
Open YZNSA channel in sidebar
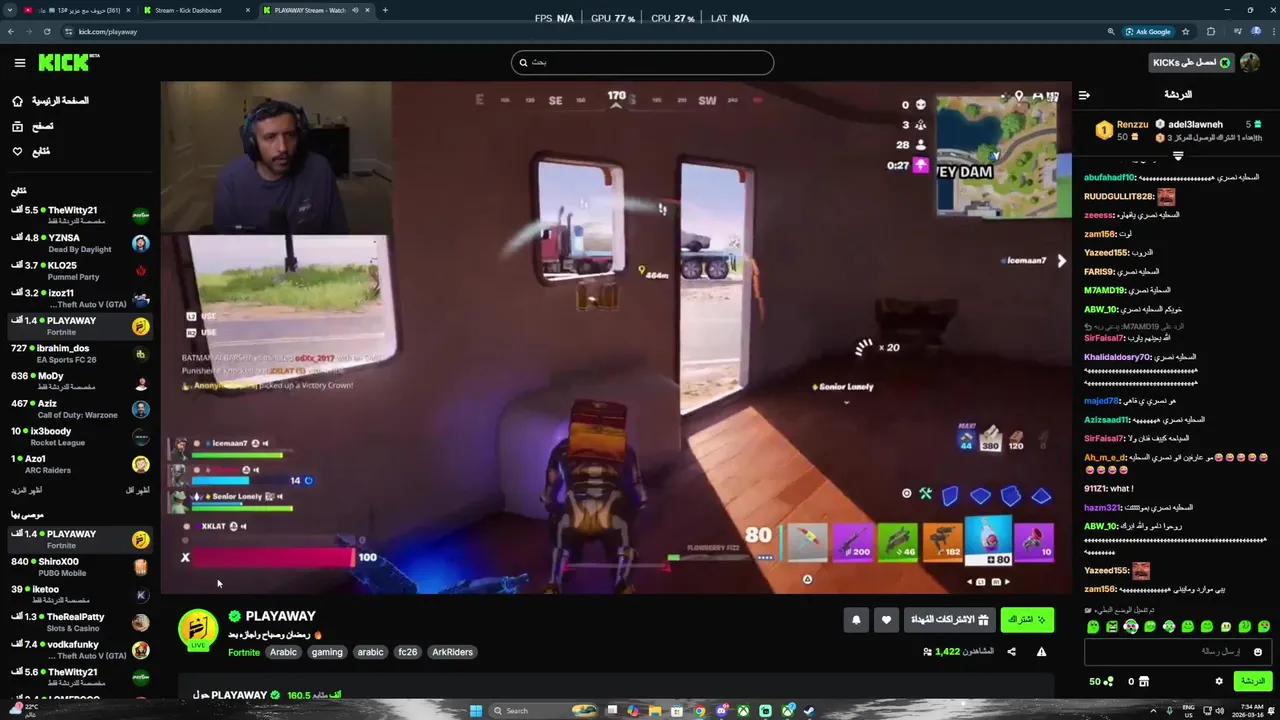click(x=78, y=243)
